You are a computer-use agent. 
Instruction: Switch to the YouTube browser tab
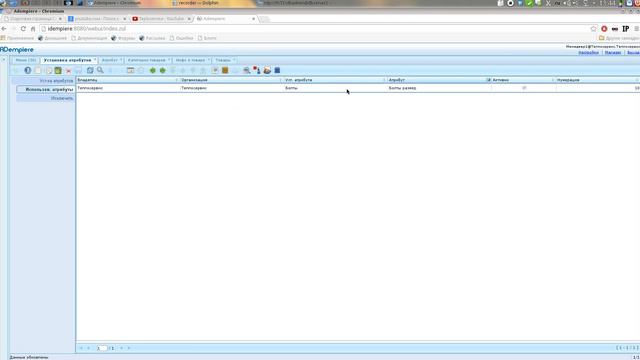[161, 19]
